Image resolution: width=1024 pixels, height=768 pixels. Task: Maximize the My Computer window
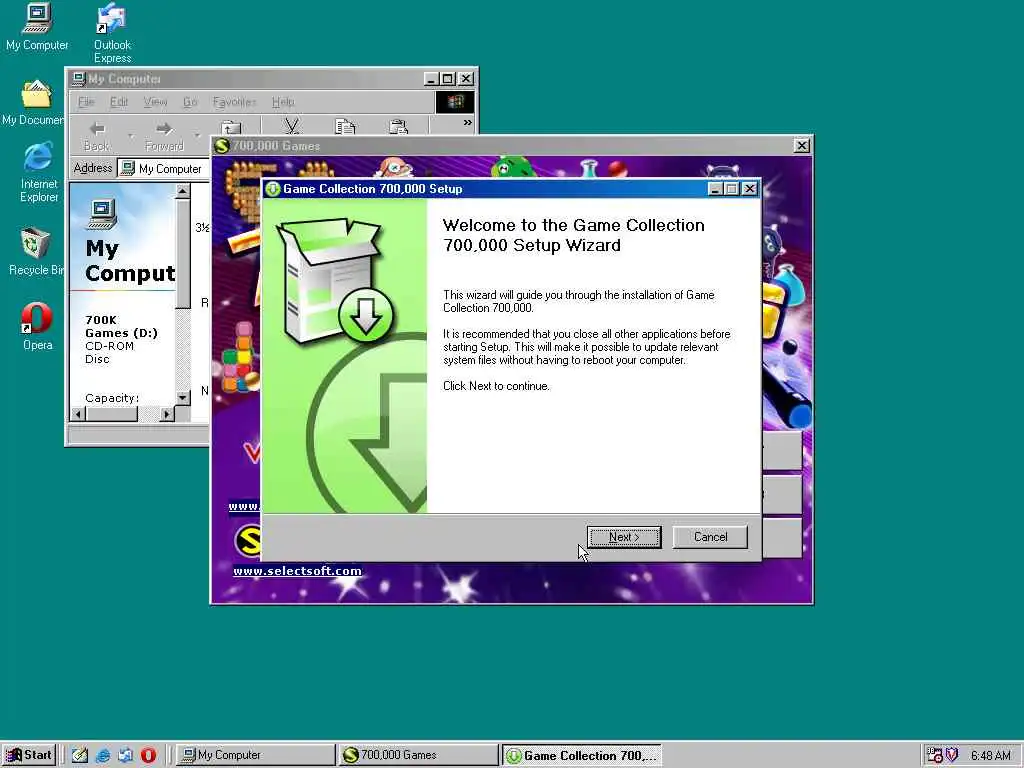tap(447, 79)
